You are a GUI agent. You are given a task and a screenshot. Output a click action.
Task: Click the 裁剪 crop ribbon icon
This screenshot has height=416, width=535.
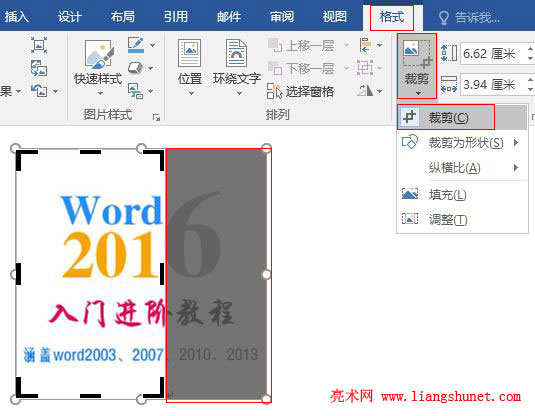417,53
